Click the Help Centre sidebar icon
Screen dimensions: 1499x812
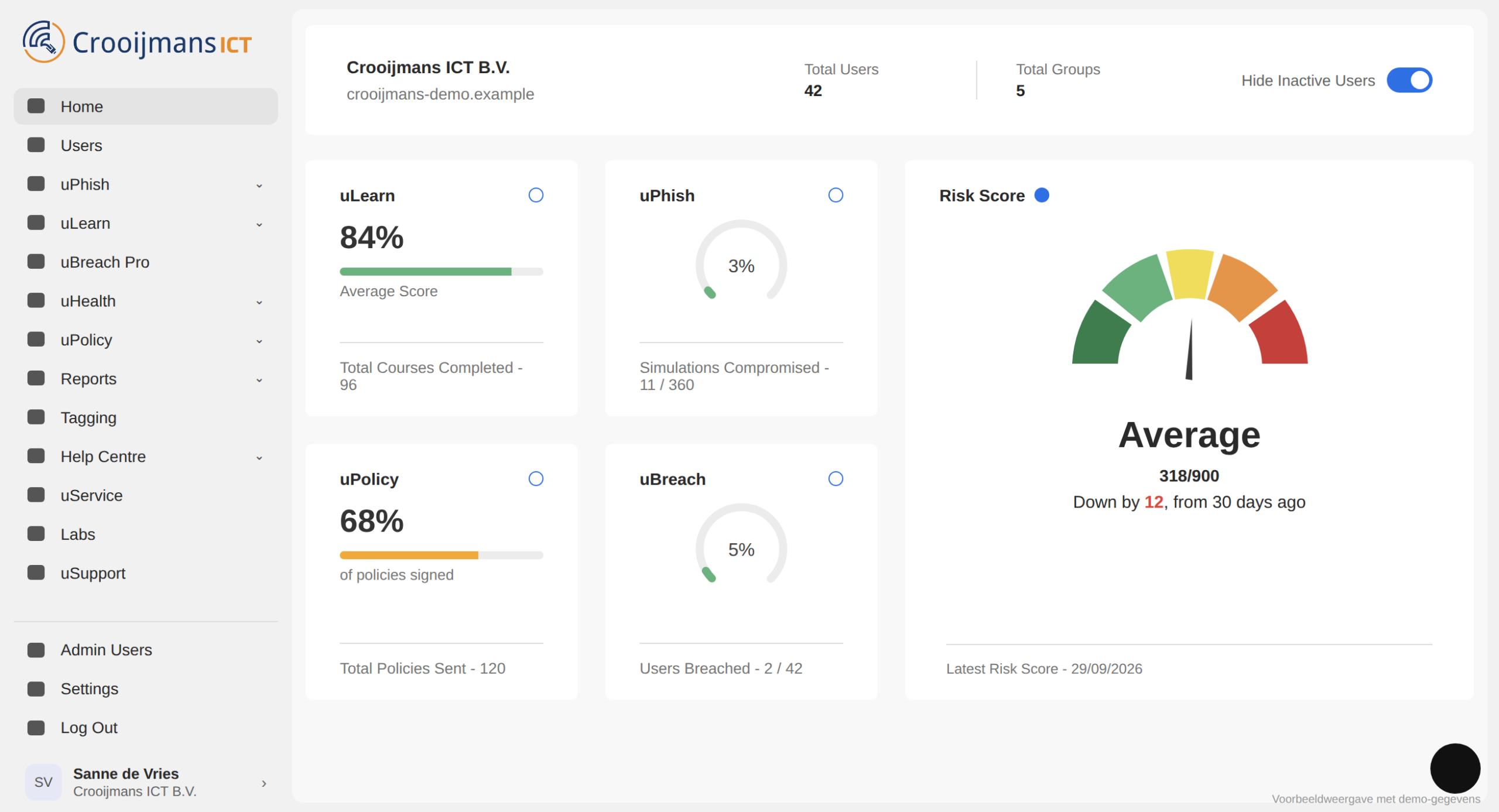(36, 457)
